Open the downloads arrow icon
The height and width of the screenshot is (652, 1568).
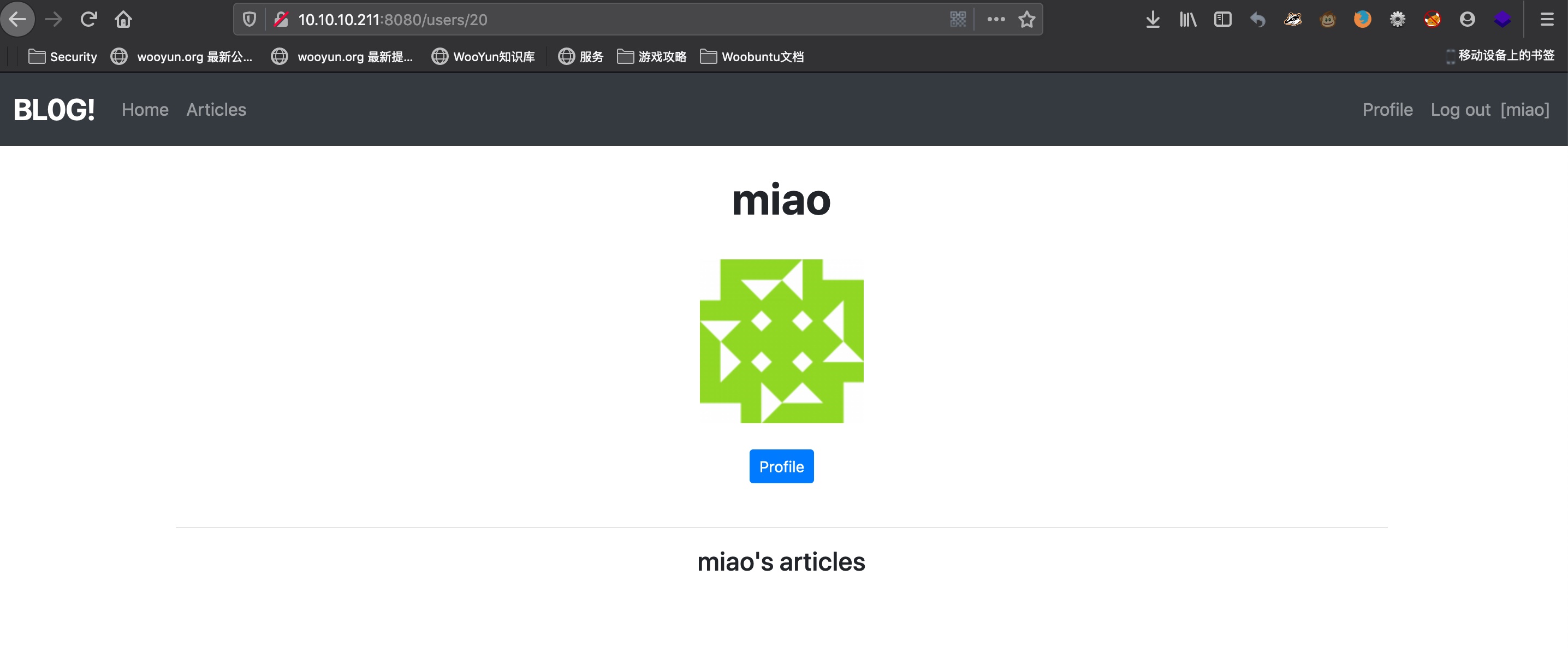point(1153,20)
